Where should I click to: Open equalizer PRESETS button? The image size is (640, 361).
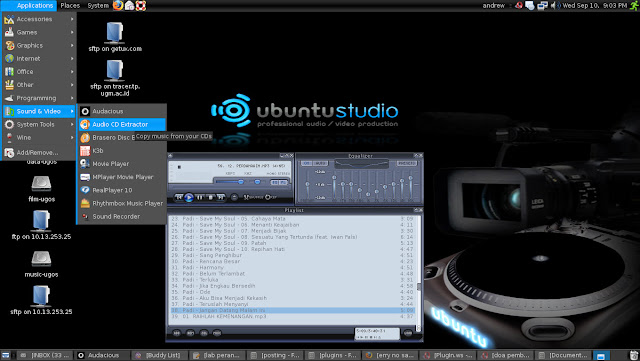(x=407, y=163)
